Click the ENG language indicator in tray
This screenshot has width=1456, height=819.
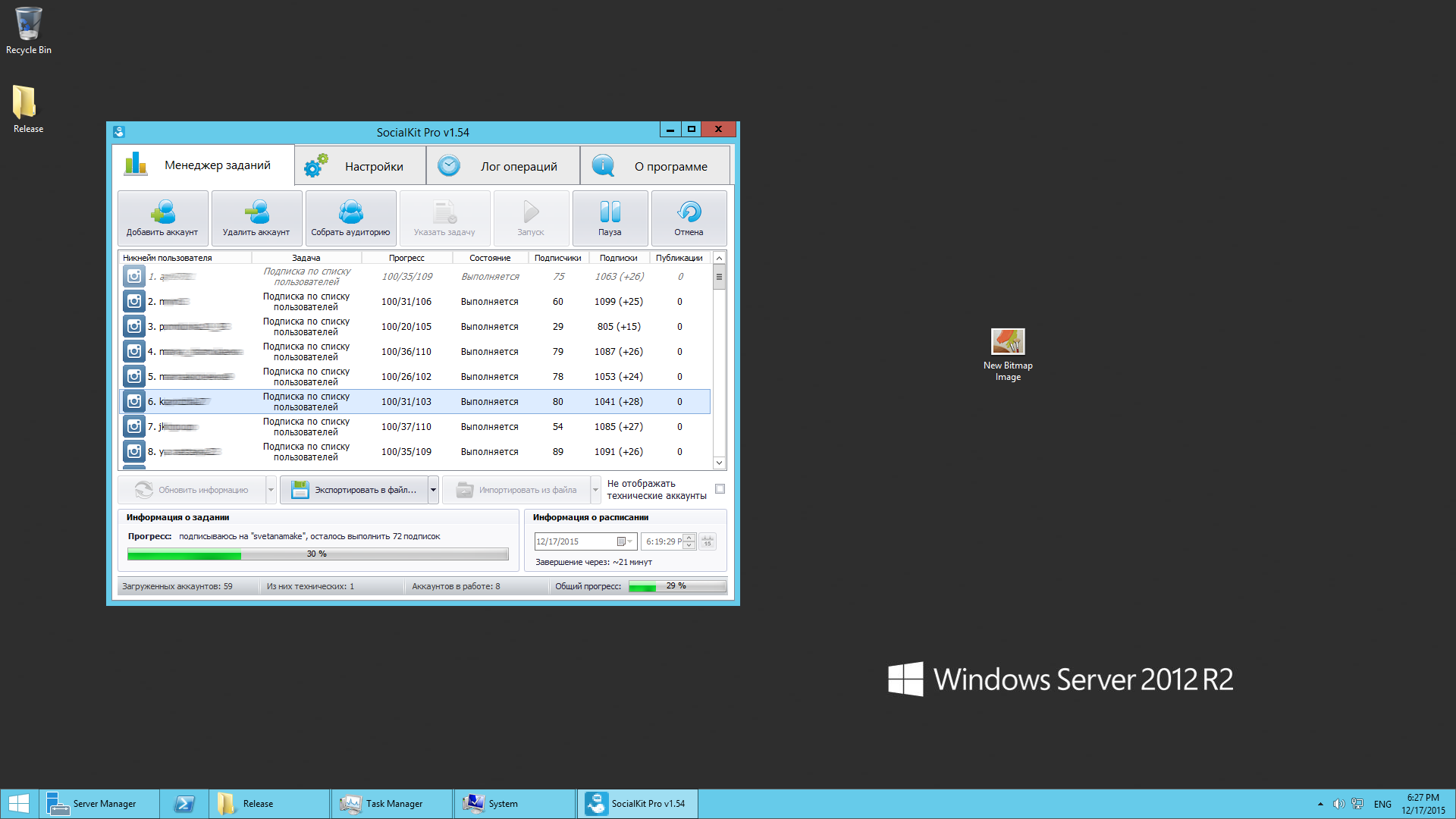(x=1382, y=804)
